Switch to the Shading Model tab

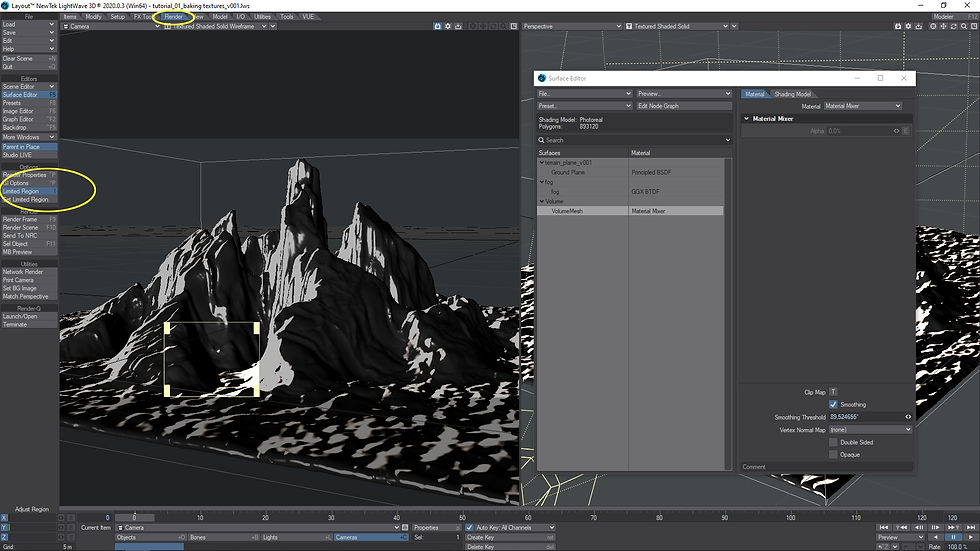(x=792, y=94)
